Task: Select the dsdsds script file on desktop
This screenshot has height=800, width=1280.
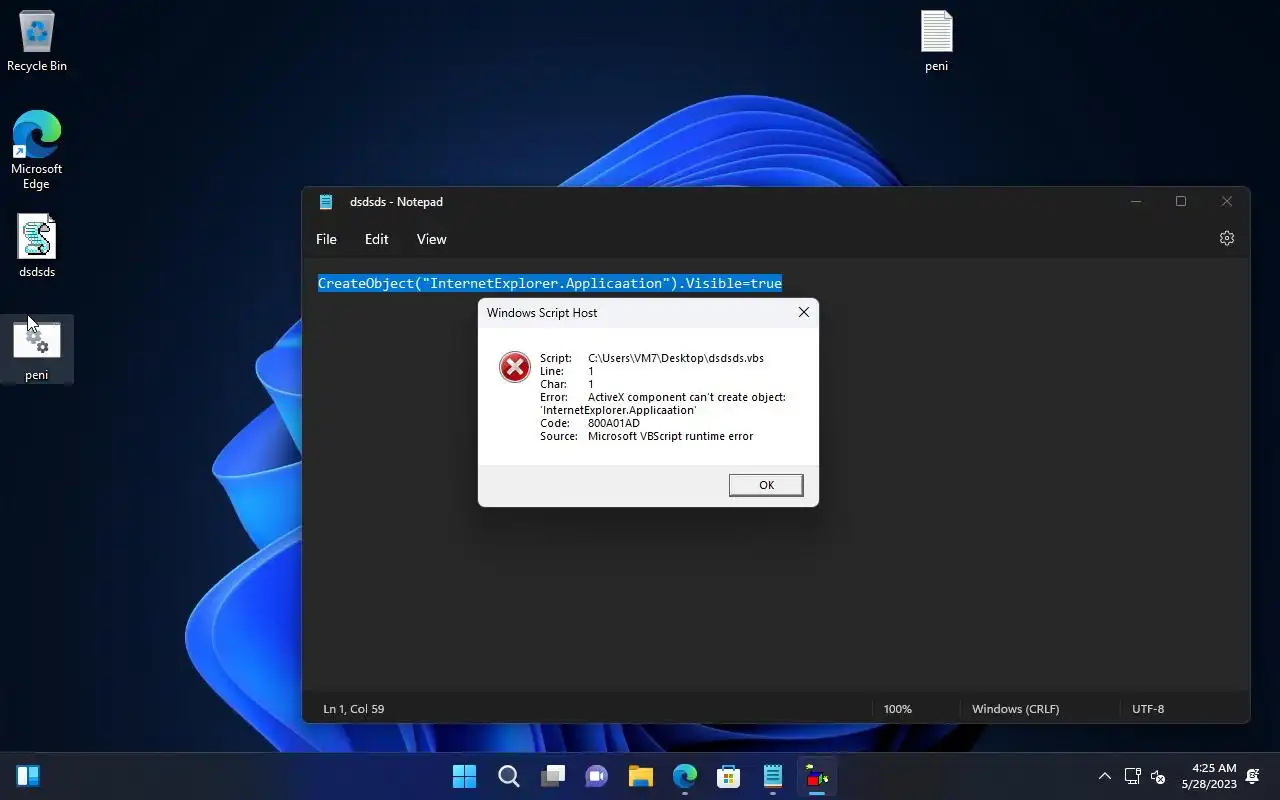Action: [37, 247]
